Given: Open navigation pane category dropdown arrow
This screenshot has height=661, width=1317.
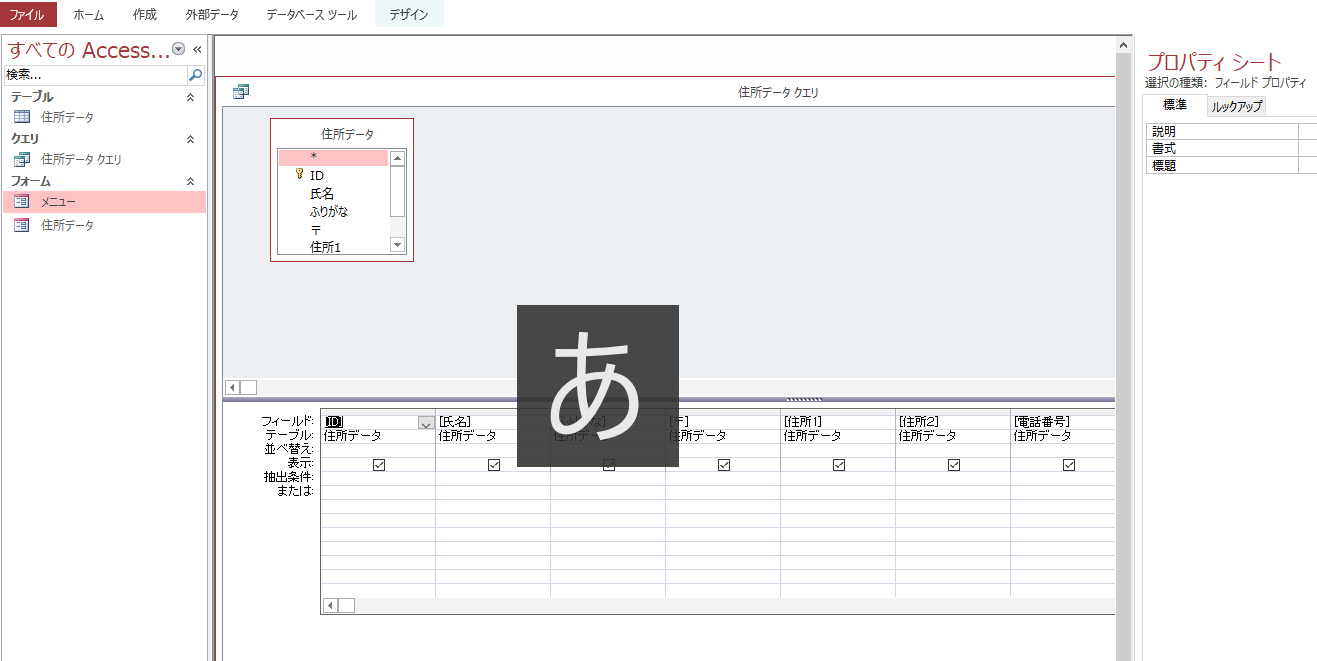Looking at the screenshot, I should tap(178, 49).
